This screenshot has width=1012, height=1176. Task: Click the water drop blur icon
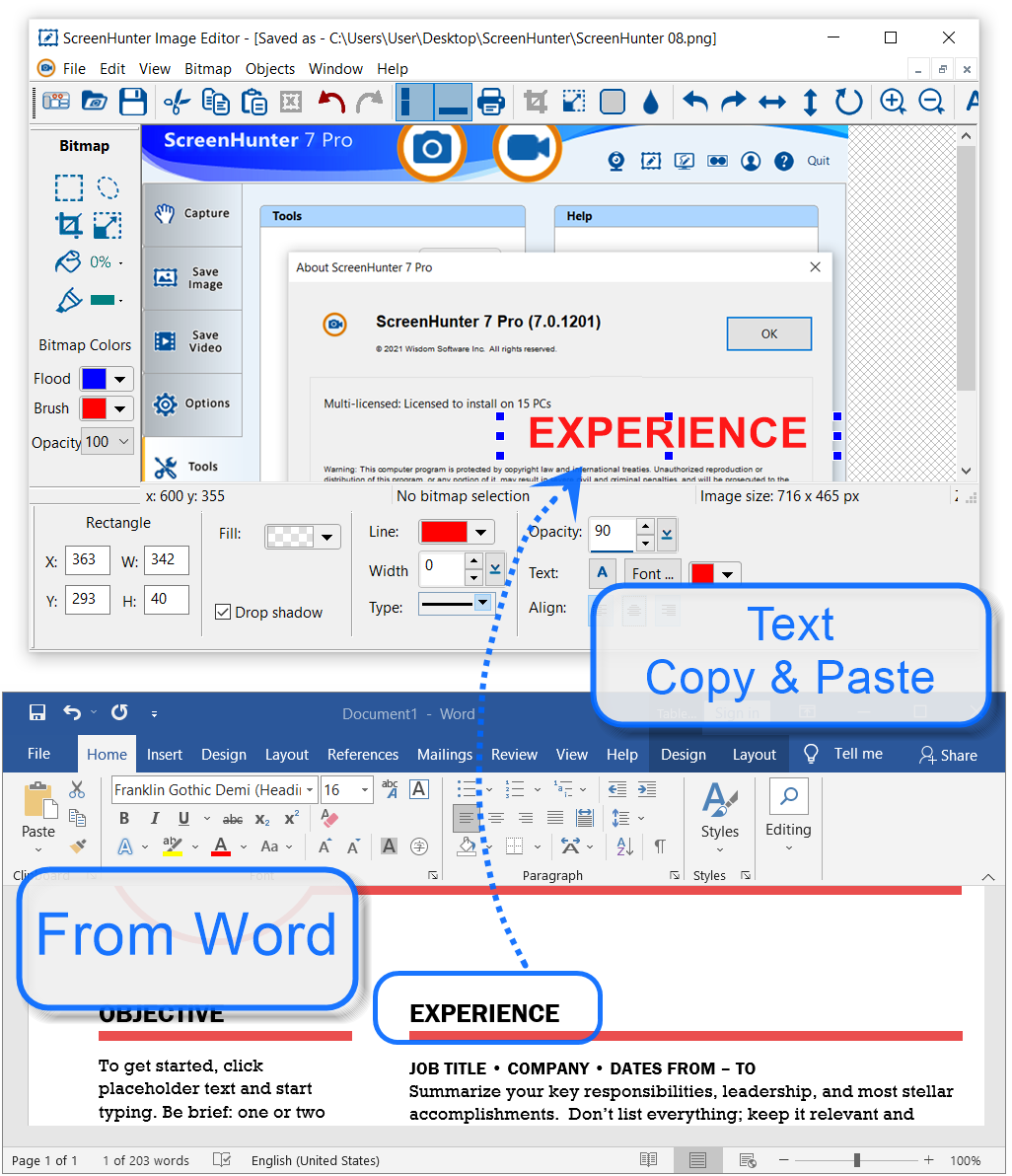(650, 102)
